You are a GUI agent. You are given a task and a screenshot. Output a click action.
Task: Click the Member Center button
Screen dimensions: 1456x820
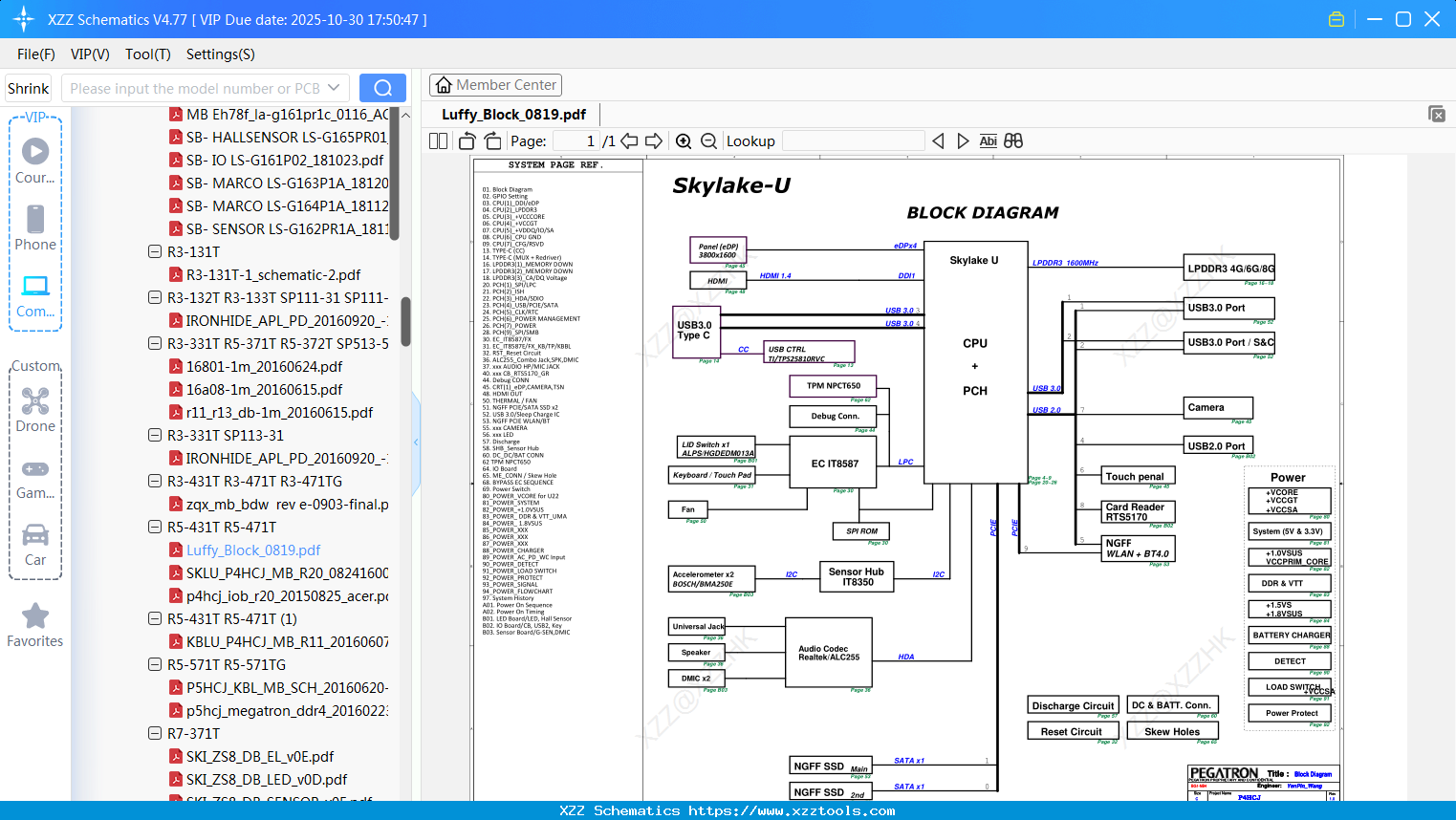495,85
